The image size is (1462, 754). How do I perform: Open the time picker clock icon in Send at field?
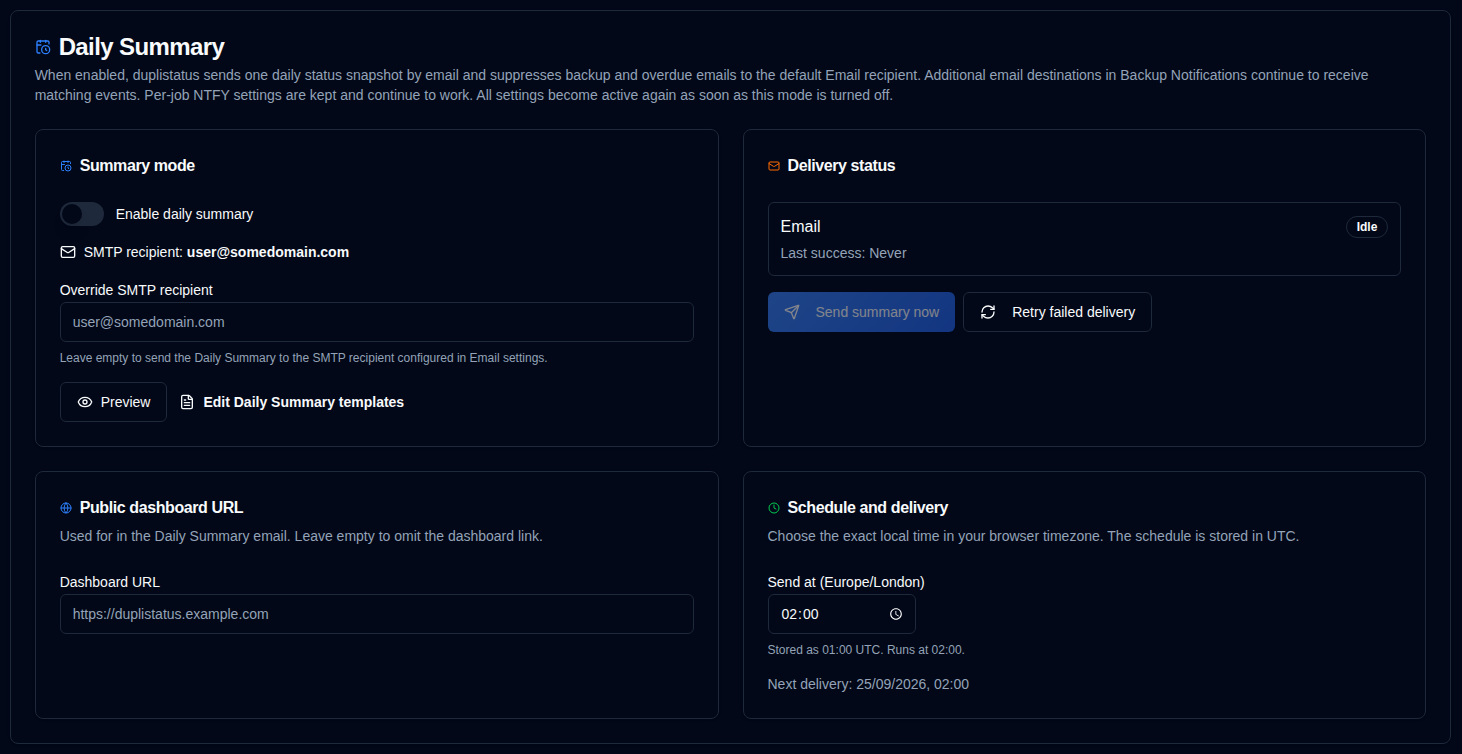point(896,614)
